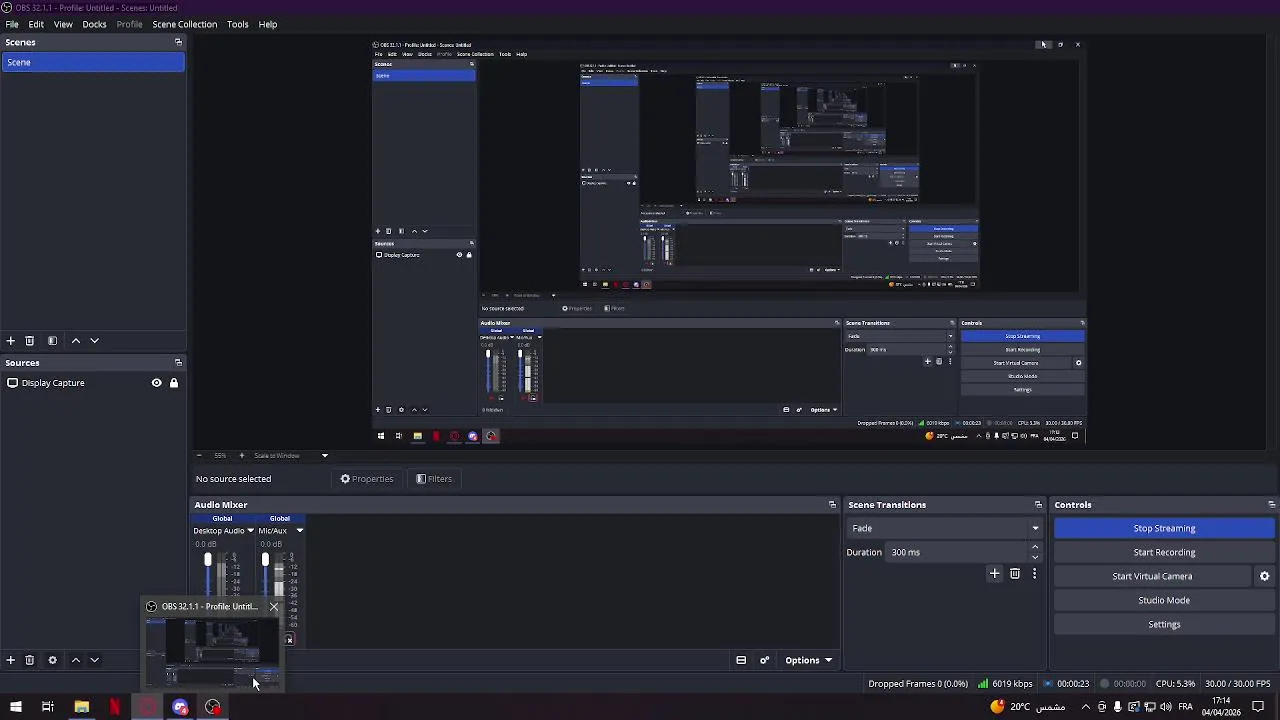Move source up in Sources toolbar

(x=76, y=660)
